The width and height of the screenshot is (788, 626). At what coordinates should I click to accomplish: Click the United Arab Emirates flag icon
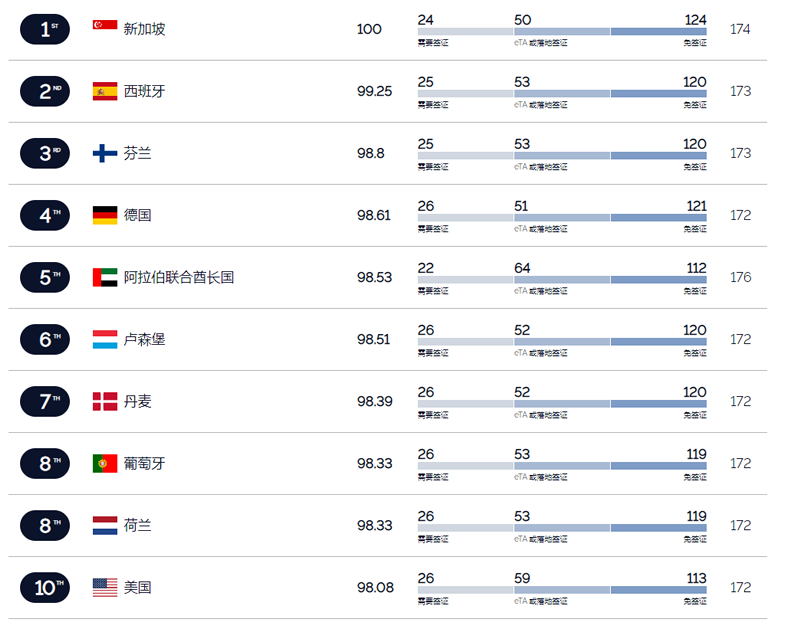point(105,277)
